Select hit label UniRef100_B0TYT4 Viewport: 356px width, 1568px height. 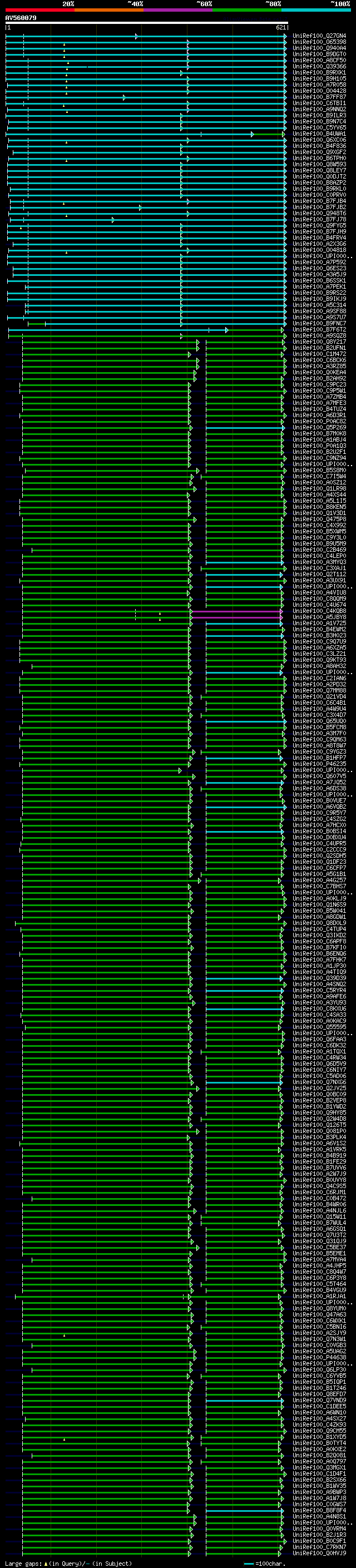(x=319, y=1443)
